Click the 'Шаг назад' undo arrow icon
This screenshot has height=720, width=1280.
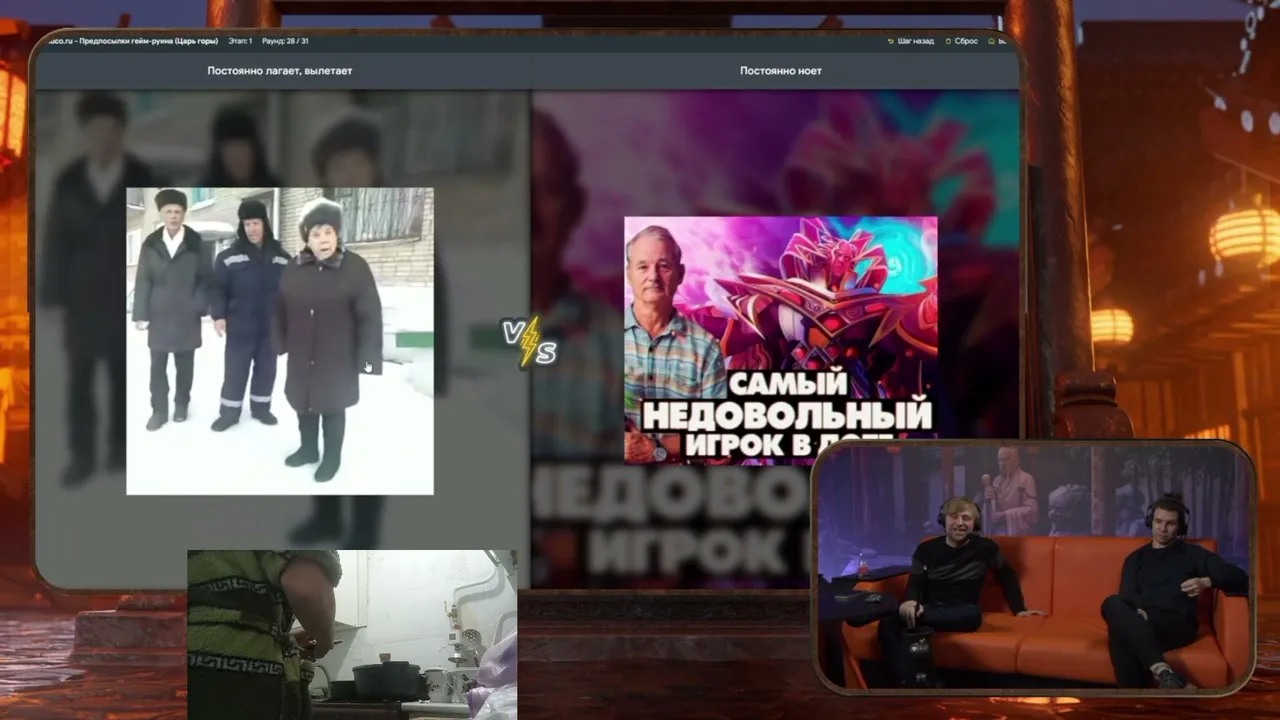(x=891, y=41)
